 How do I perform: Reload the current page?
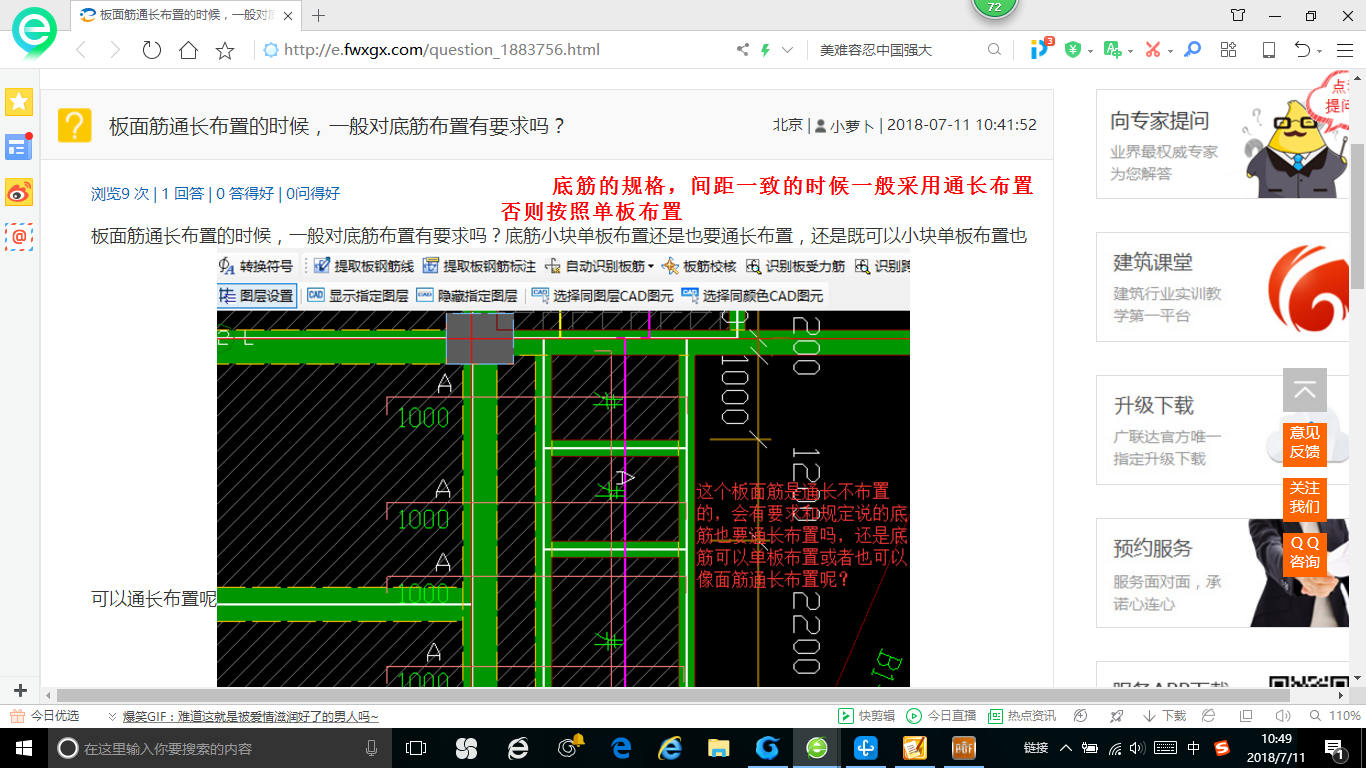tap(152, 50)
